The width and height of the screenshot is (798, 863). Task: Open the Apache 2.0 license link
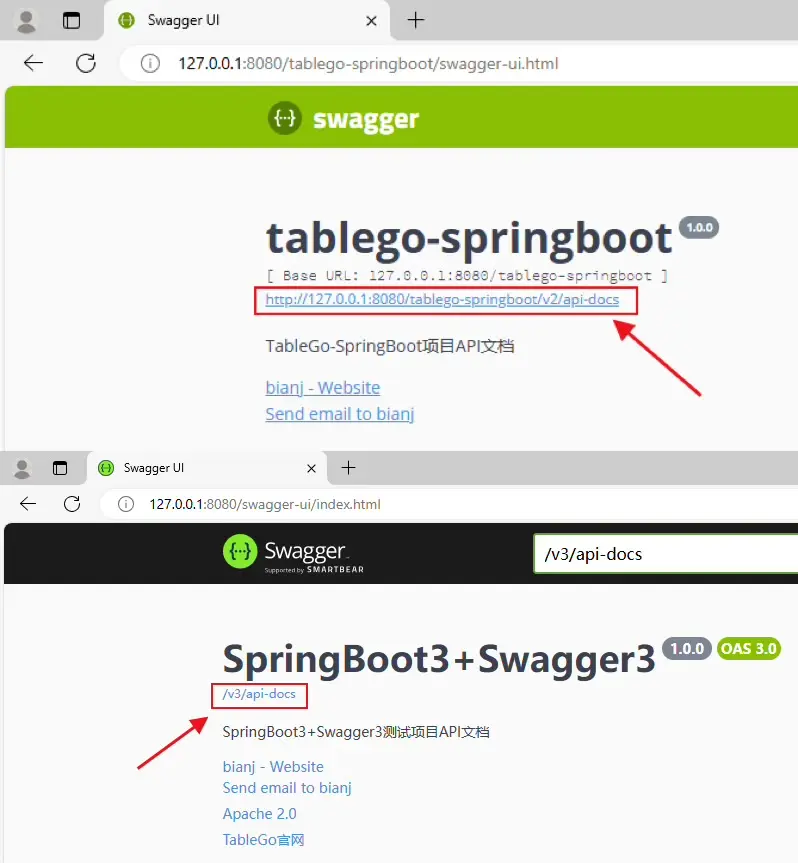click(259, 813)
